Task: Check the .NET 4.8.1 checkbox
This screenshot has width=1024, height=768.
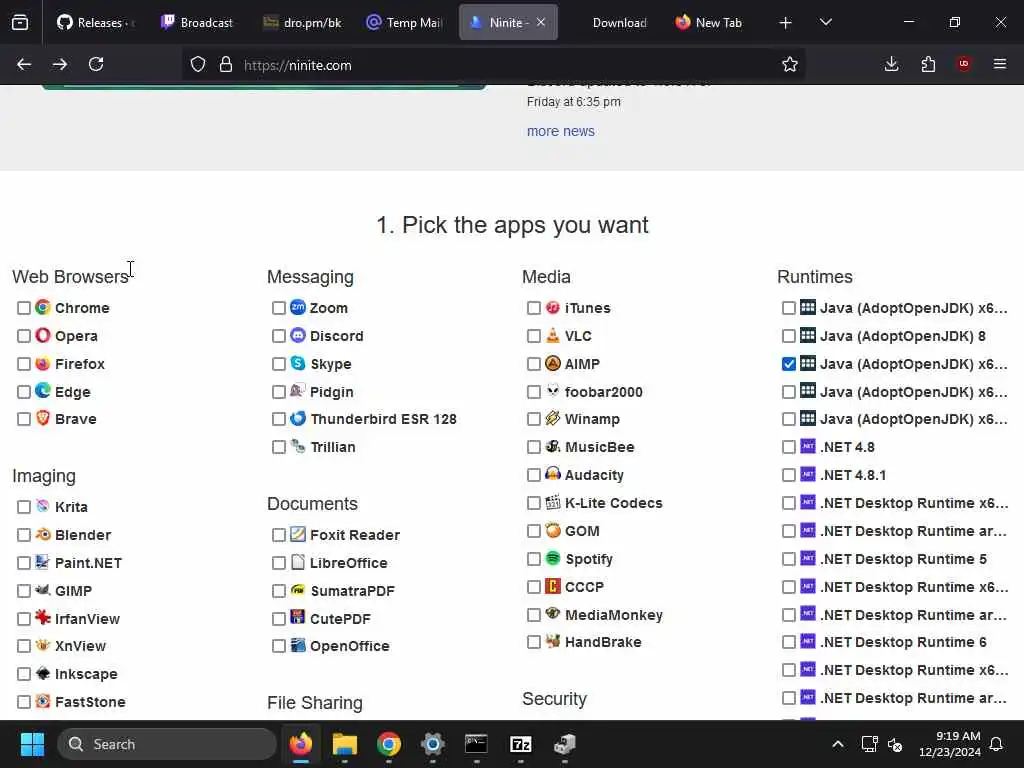Action: 789,475
